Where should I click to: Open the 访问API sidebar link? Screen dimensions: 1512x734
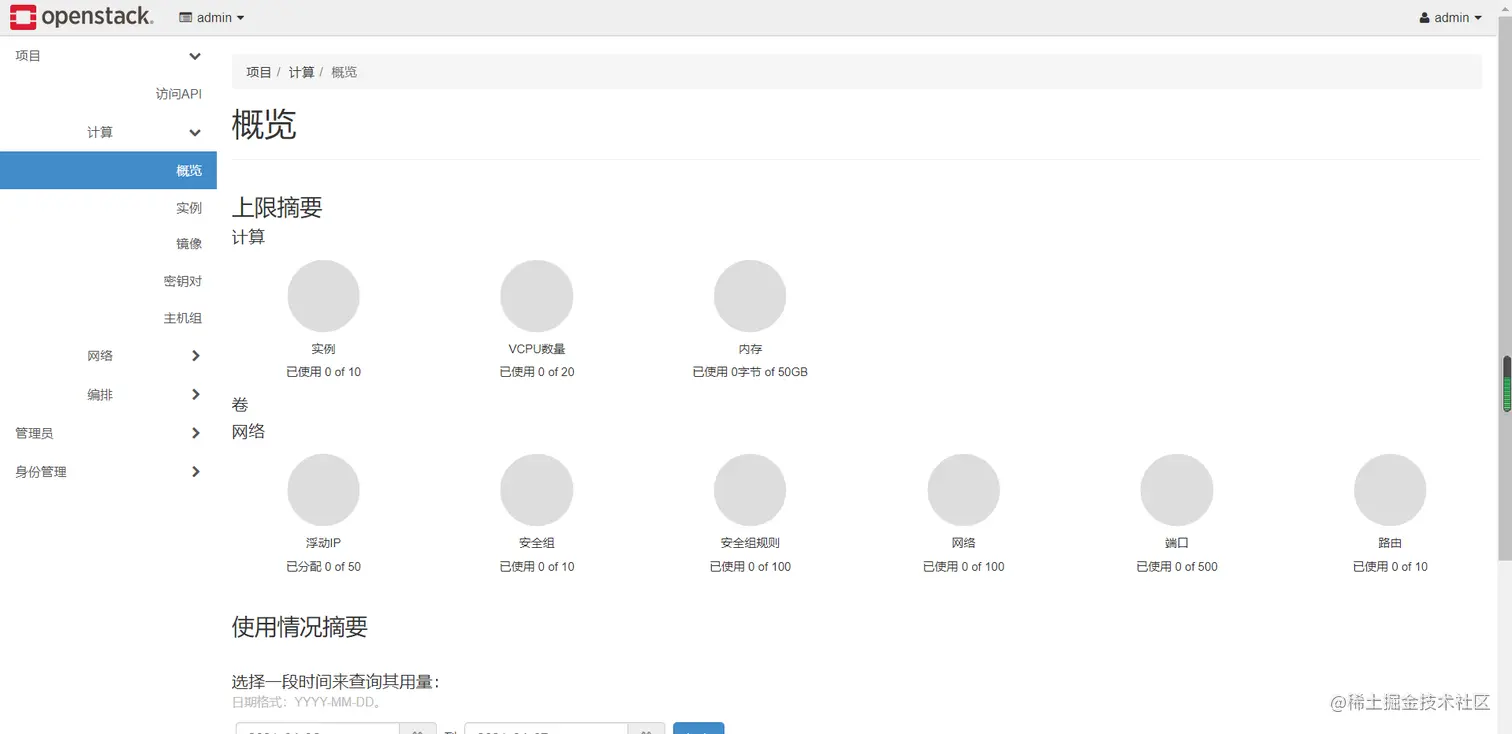(x=179, y=94)
